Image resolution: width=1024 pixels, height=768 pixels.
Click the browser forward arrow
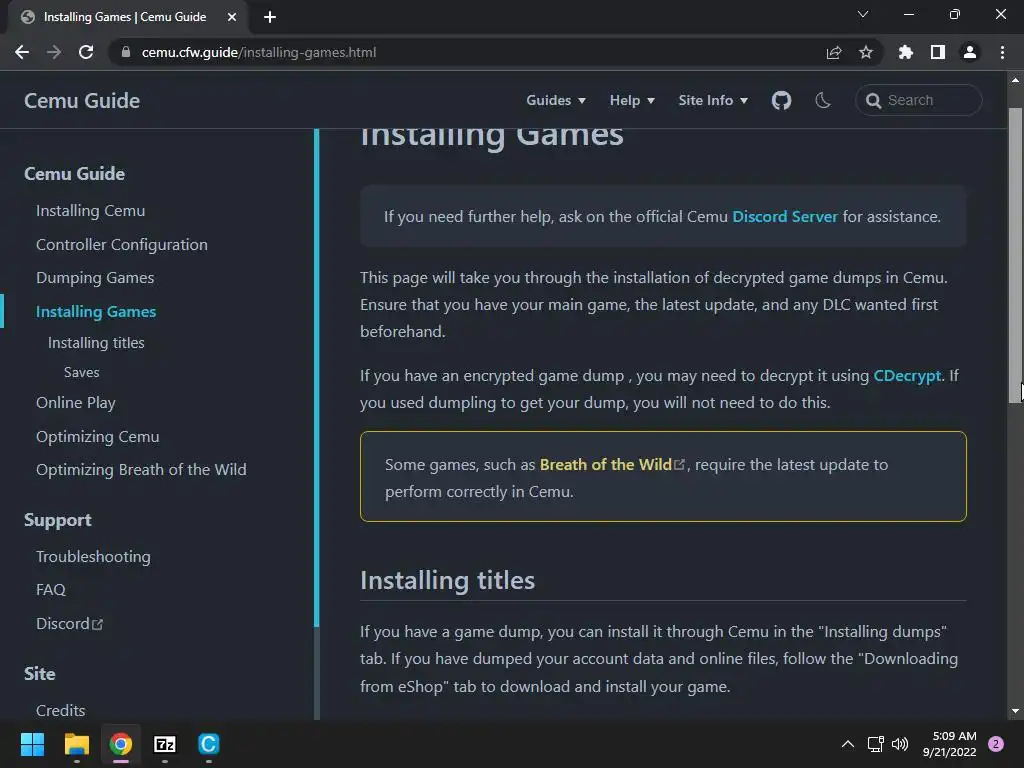point(54,52)
